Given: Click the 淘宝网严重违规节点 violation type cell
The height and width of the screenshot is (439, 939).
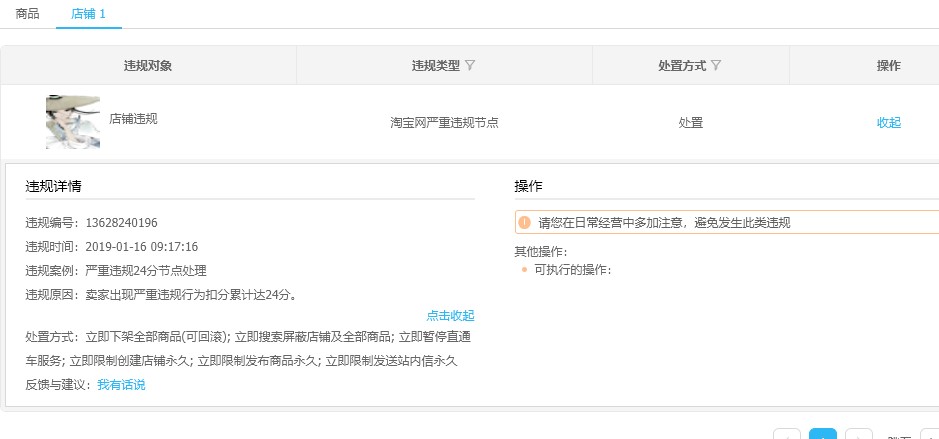Looking at the screenshot, I should coord(444,123).
